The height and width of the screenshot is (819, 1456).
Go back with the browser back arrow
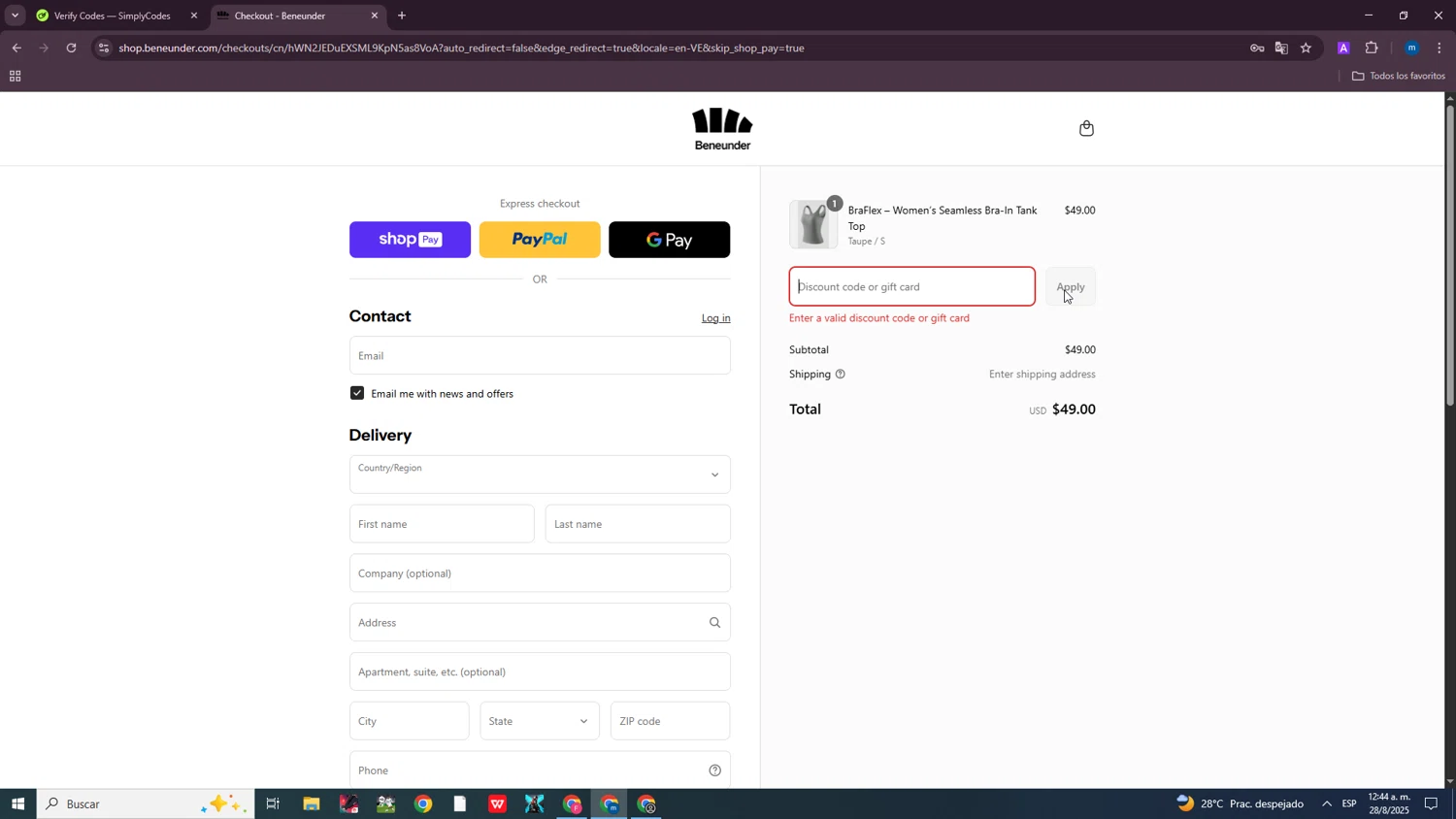pos(17,48)
